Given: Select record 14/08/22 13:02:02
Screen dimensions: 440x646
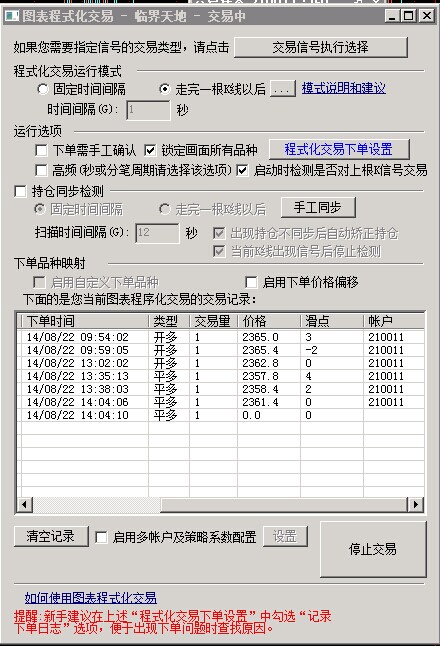Looking at the screenshot, I should tap(222, 363).
